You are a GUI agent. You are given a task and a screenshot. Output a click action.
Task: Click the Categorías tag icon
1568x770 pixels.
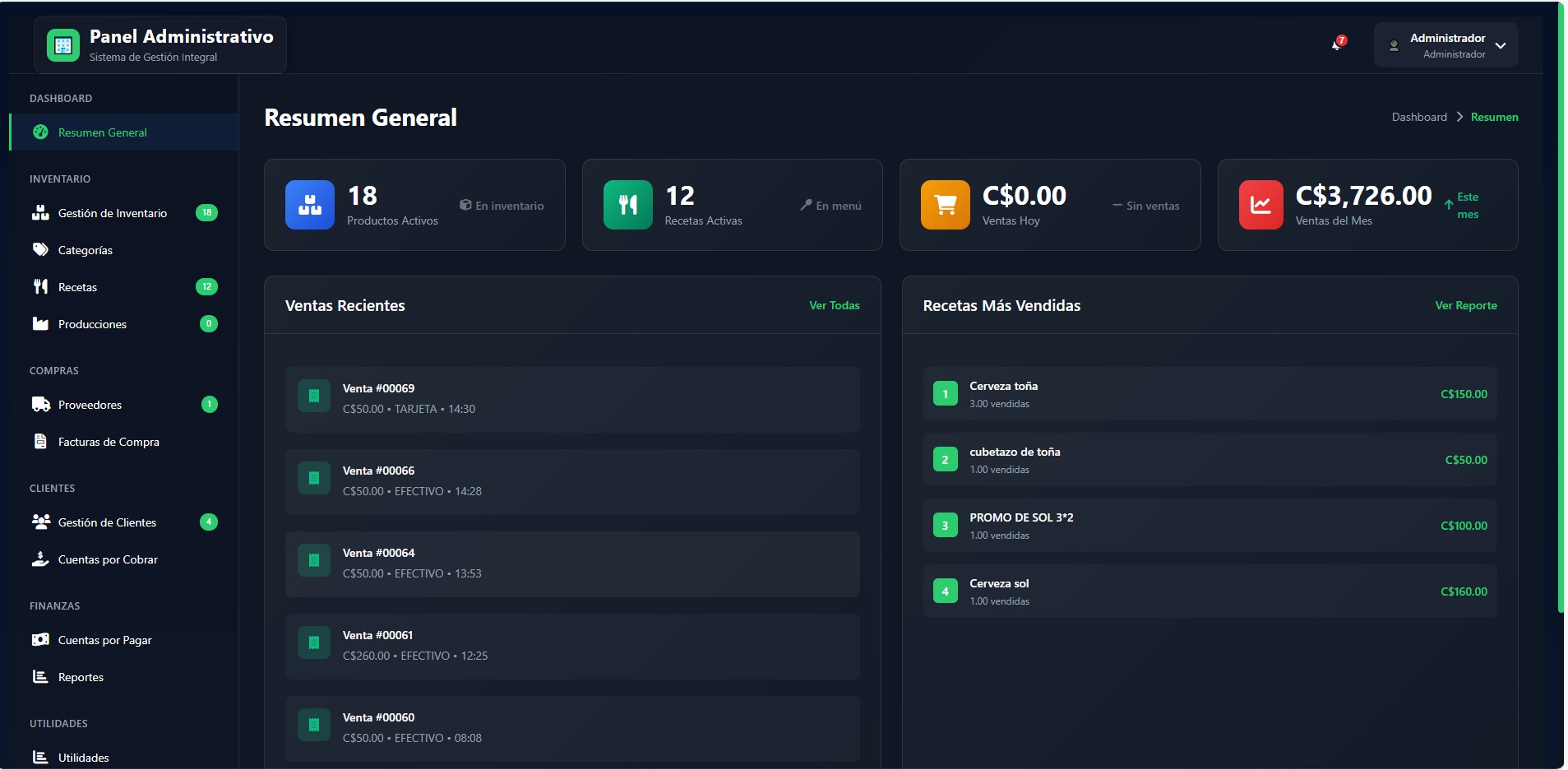[40, 250]
